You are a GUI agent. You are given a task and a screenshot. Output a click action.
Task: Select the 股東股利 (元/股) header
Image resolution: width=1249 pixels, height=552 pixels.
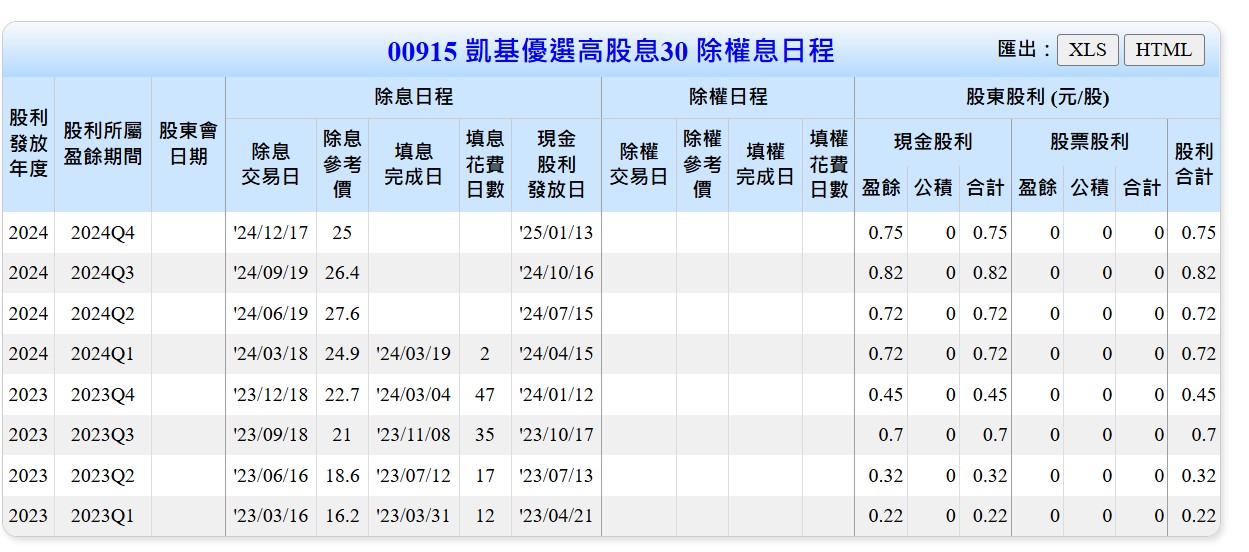click(x=1037, y=97)
